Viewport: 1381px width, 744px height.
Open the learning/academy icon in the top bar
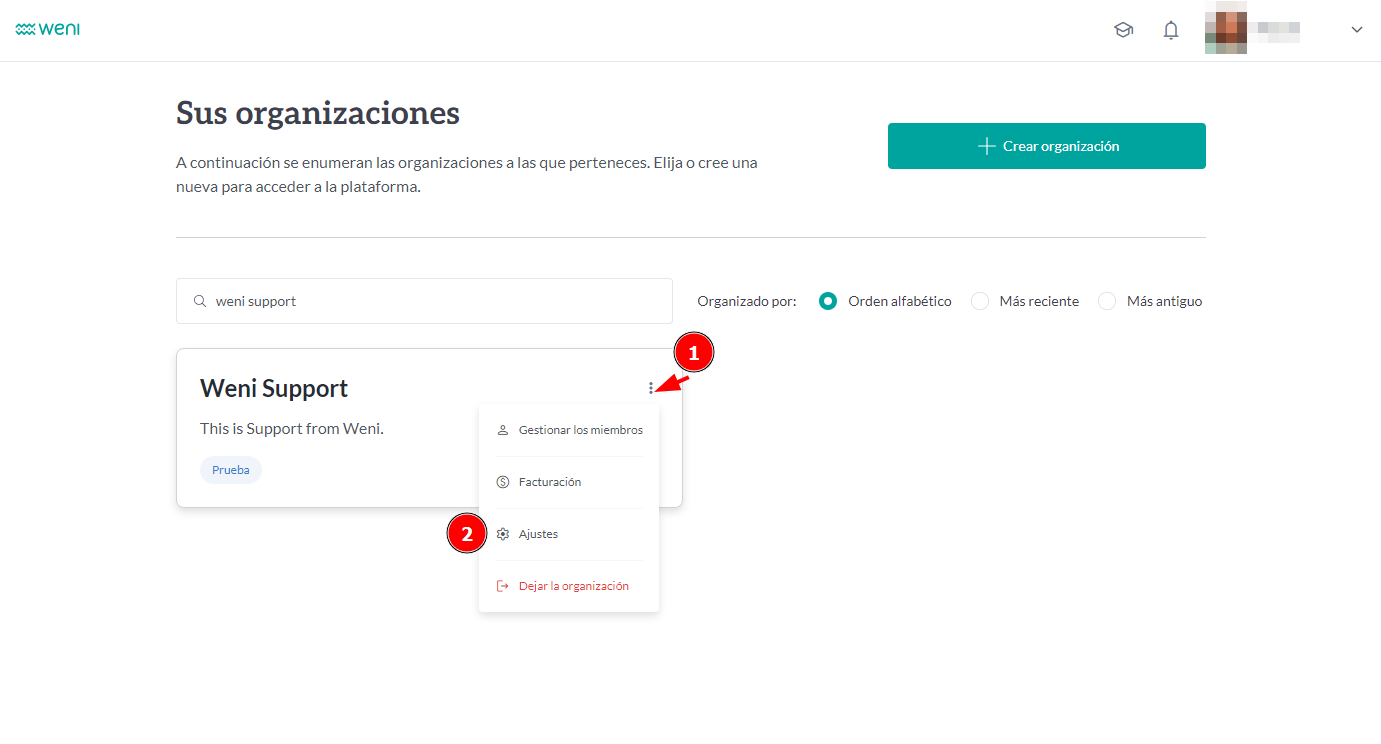tap(1123, 29)
